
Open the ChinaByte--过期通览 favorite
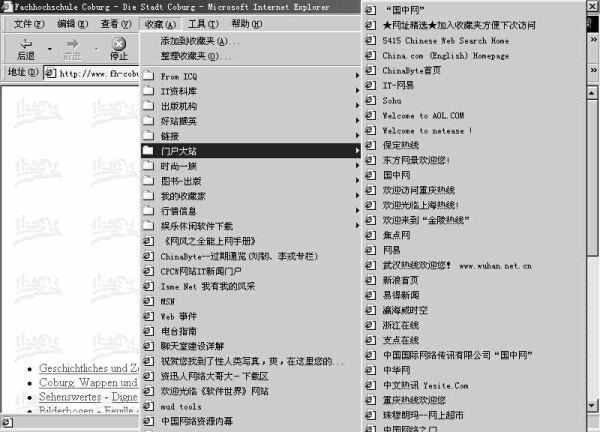251,256
